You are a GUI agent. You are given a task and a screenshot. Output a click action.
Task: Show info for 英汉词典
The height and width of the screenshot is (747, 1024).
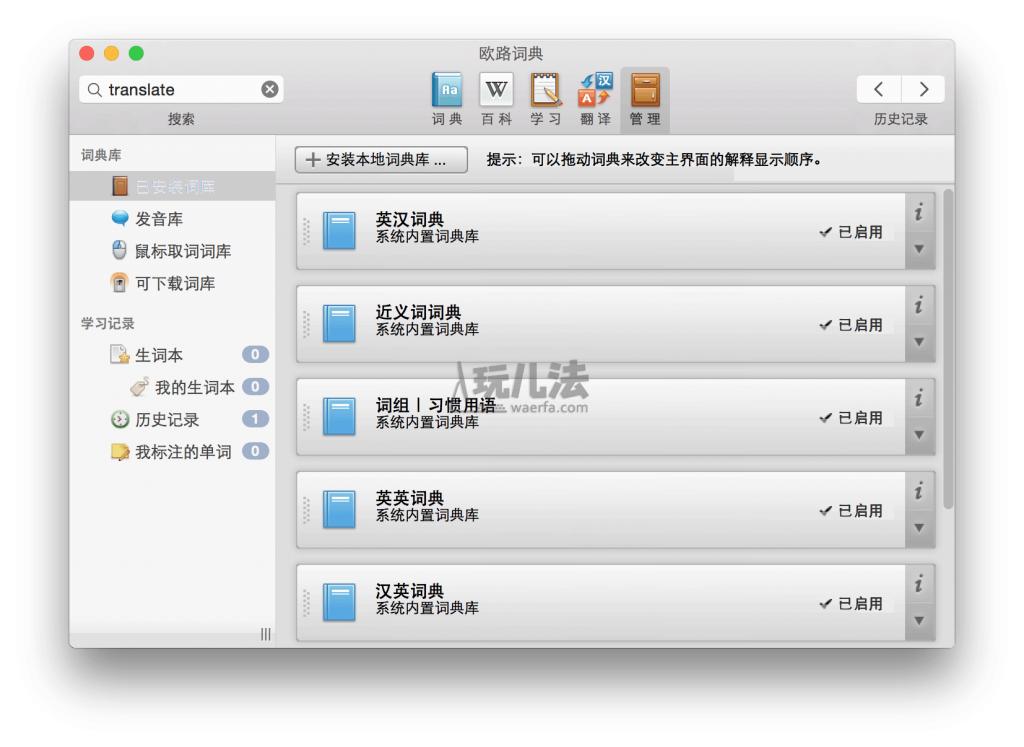(920, 212)
